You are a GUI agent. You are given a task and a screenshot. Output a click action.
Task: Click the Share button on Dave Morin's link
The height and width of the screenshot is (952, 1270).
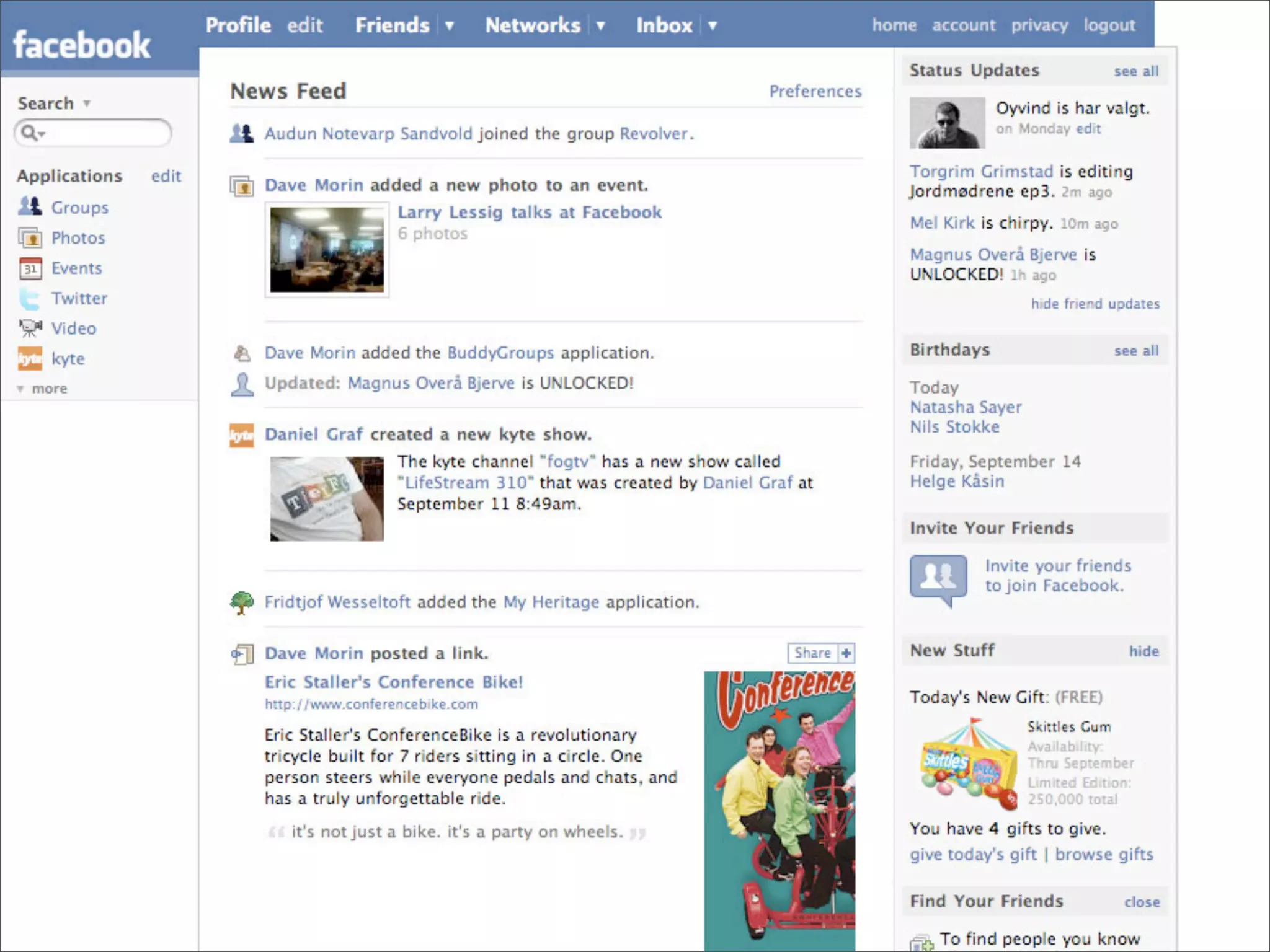(x=812, y=653)
